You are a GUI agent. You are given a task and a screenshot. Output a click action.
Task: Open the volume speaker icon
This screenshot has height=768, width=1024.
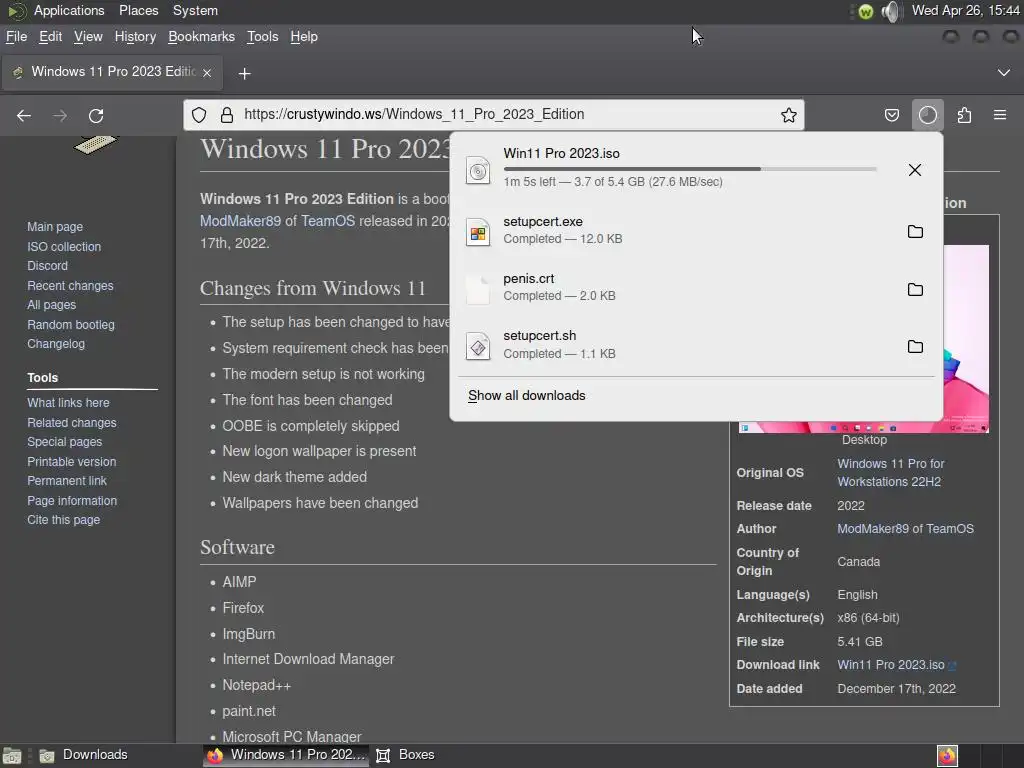889,11
